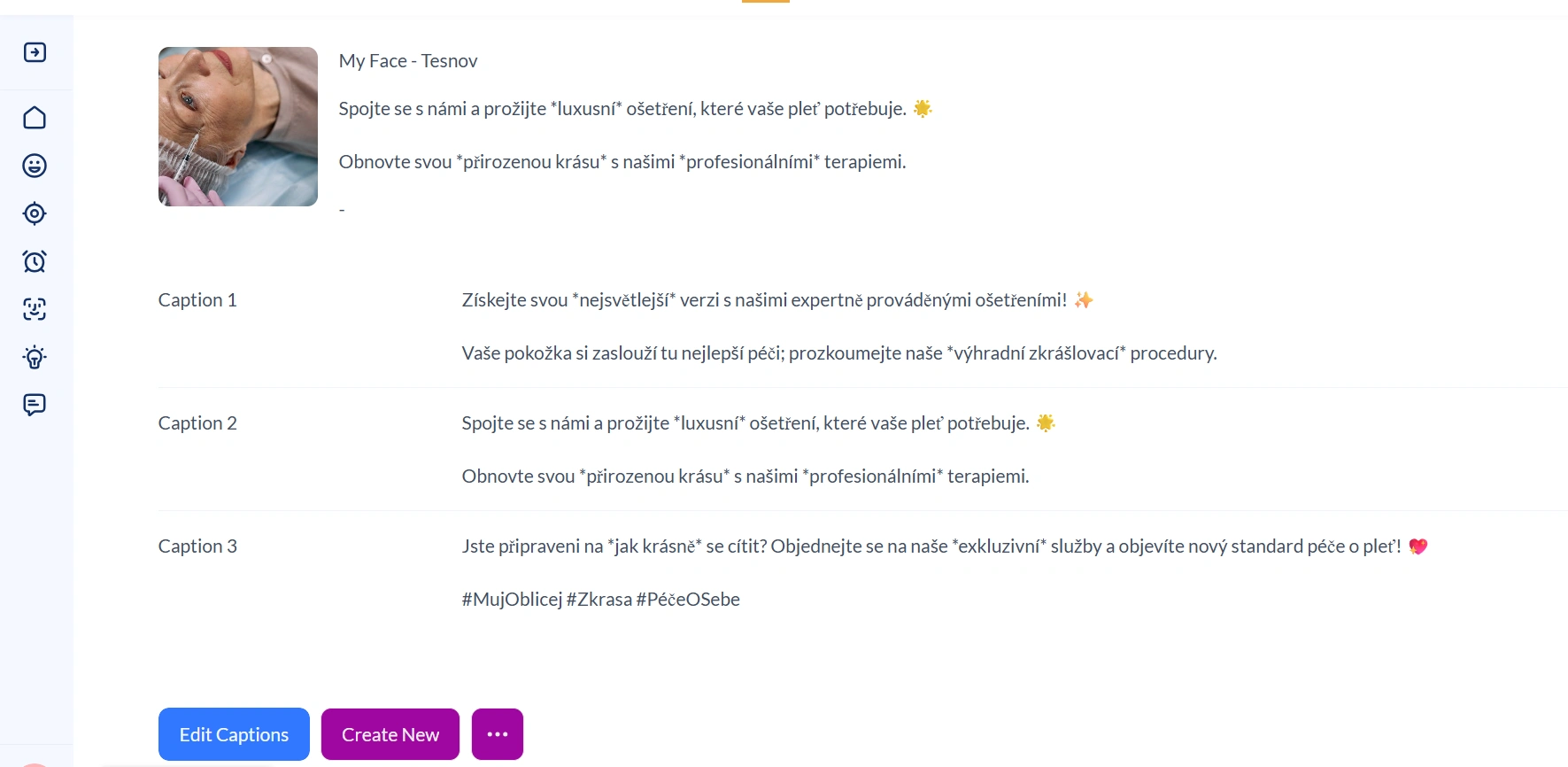
Task: Select the Caption 3 row label
Action: click(197, 546)
